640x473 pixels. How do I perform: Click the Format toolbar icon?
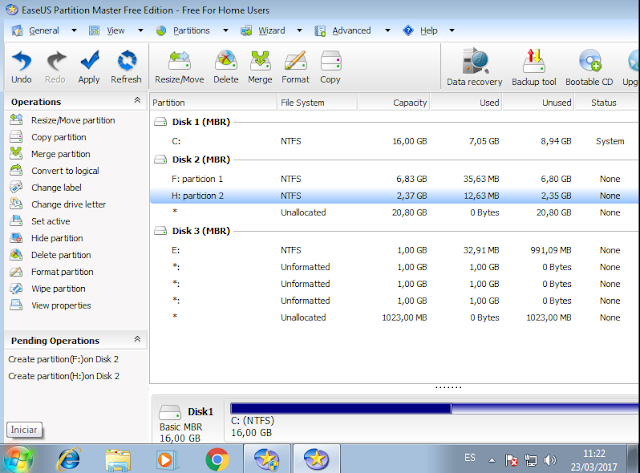click(x=295, y=67)
